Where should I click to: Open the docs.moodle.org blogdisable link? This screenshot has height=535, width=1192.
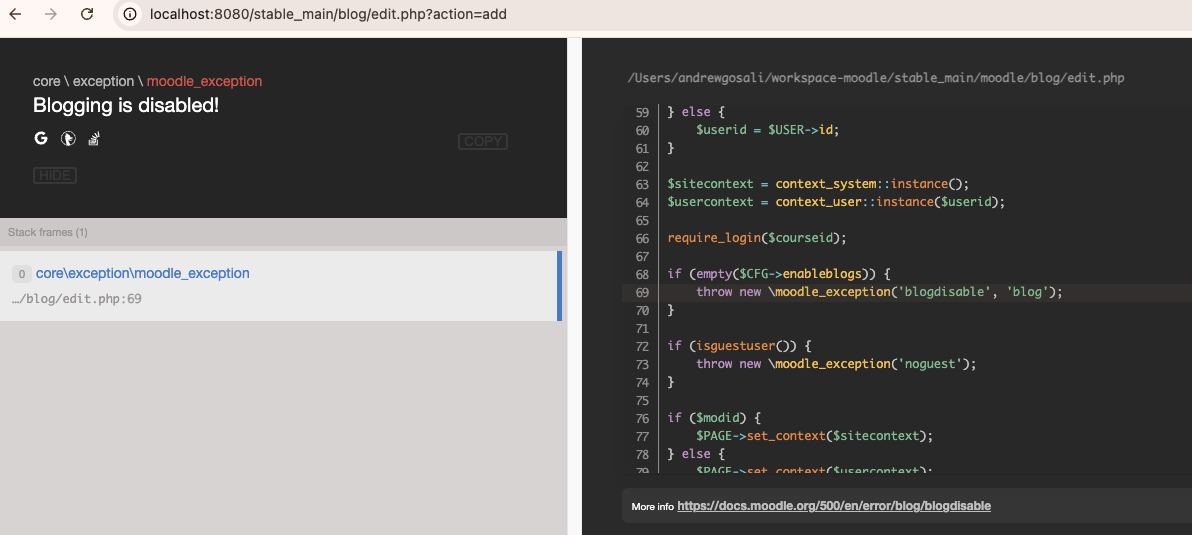click(x=834, y=505)
